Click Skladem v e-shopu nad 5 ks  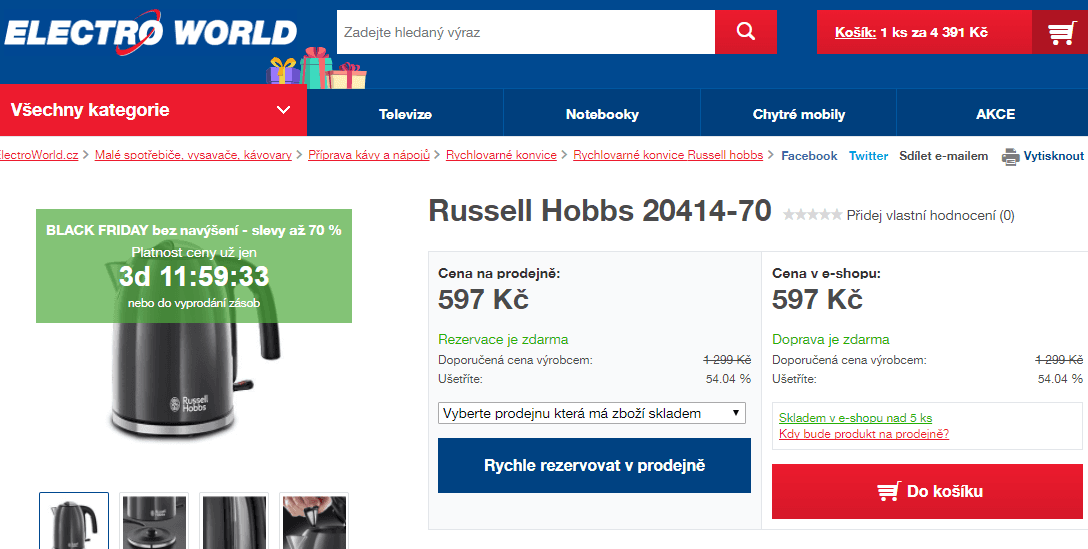point(855,418)
